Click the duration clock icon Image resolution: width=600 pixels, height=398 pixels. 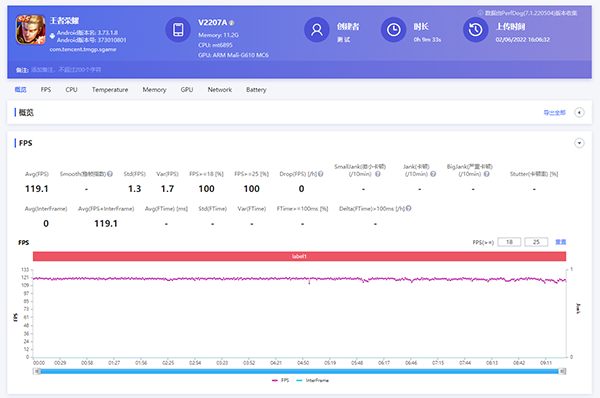click(393, 29)
